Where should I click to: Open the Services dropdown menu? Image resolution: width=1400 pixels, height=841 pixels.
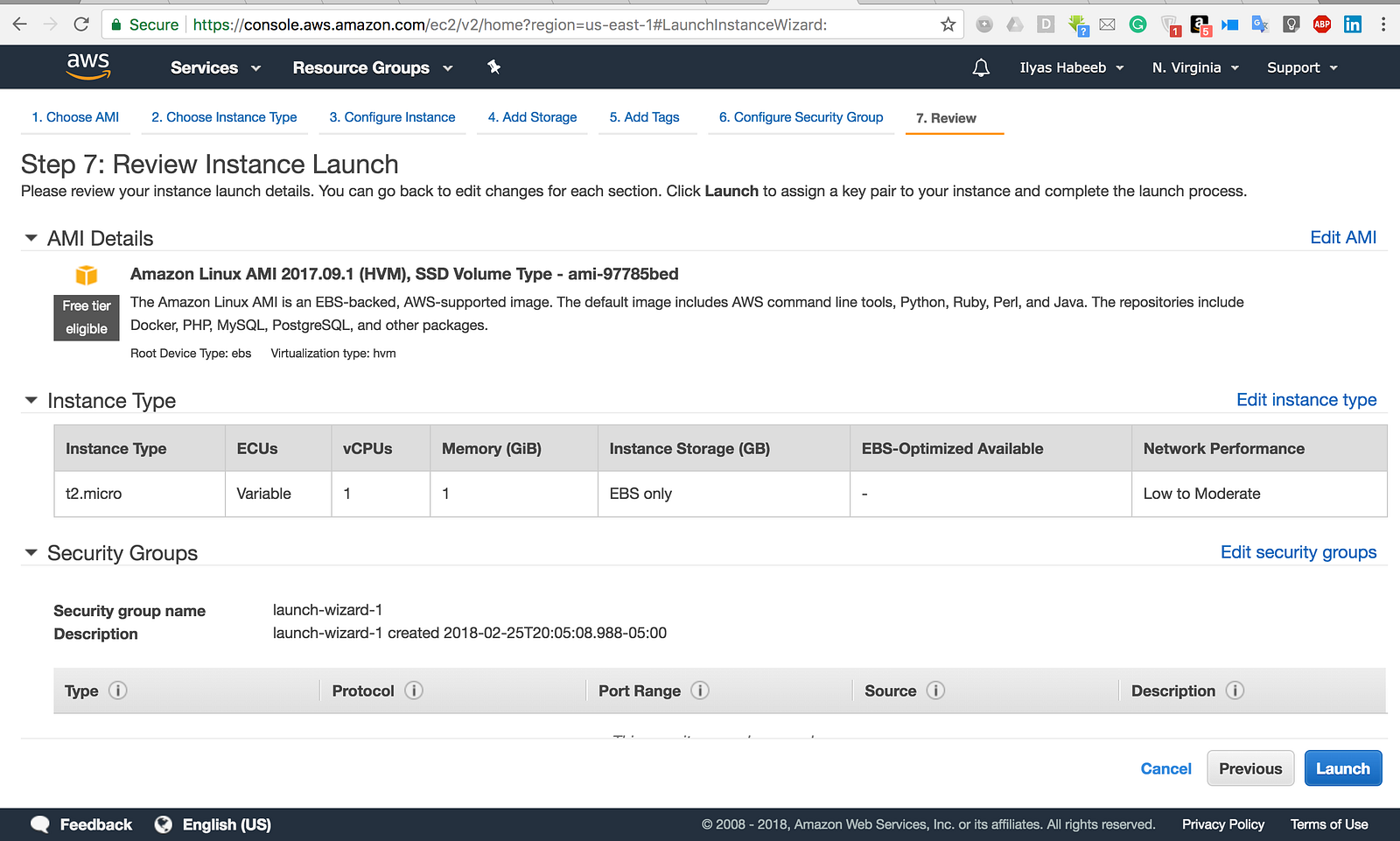[x=215, y=67]
